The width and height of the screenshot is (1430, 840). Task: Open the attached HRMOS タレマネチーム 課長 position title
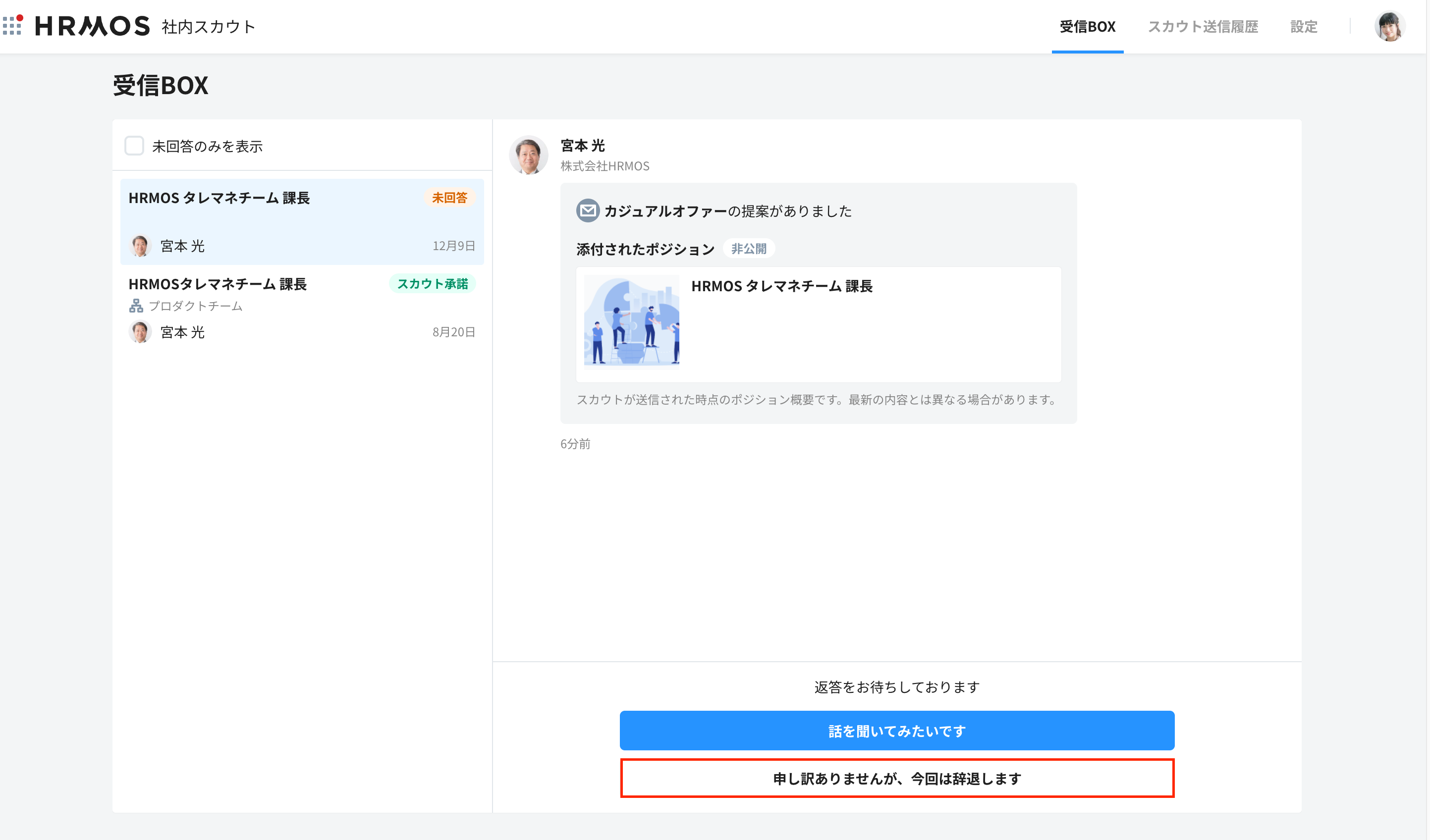[x=781, y=286]
